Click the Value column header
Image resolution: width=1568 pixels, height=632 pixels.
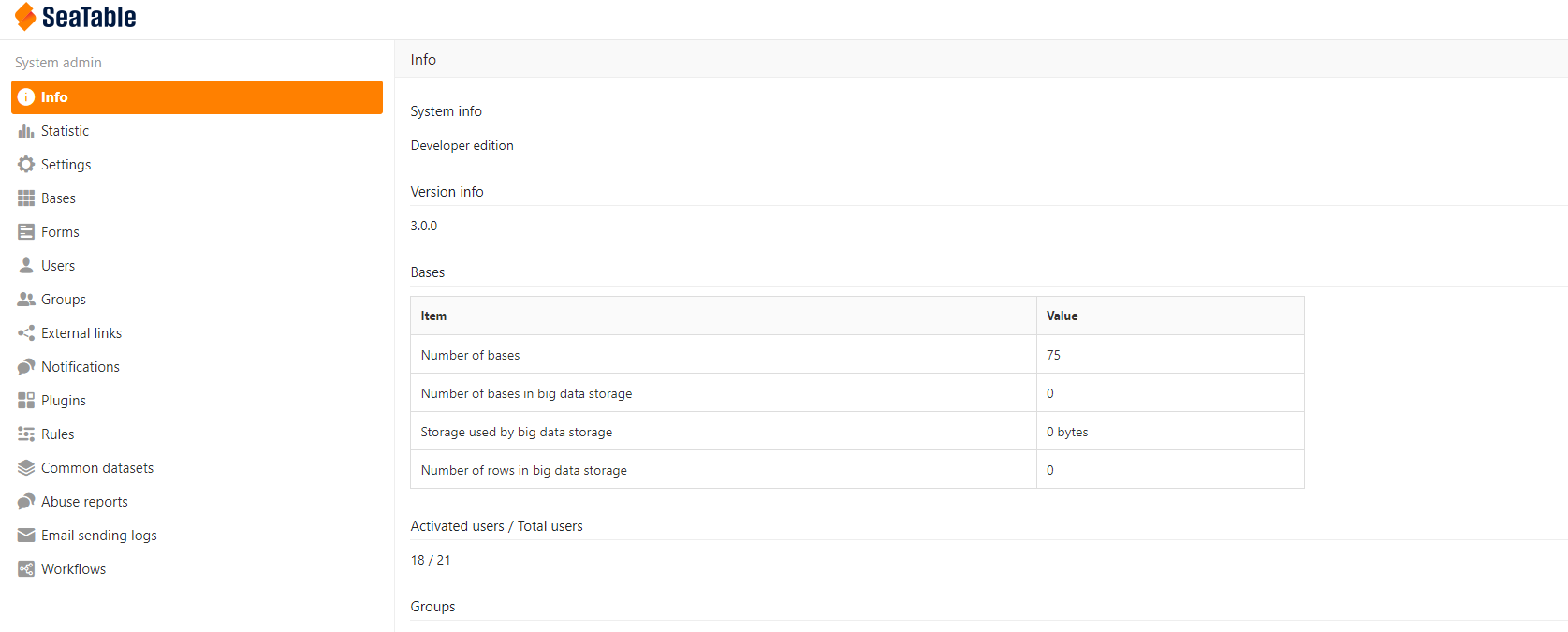(x=1062, y=316)
